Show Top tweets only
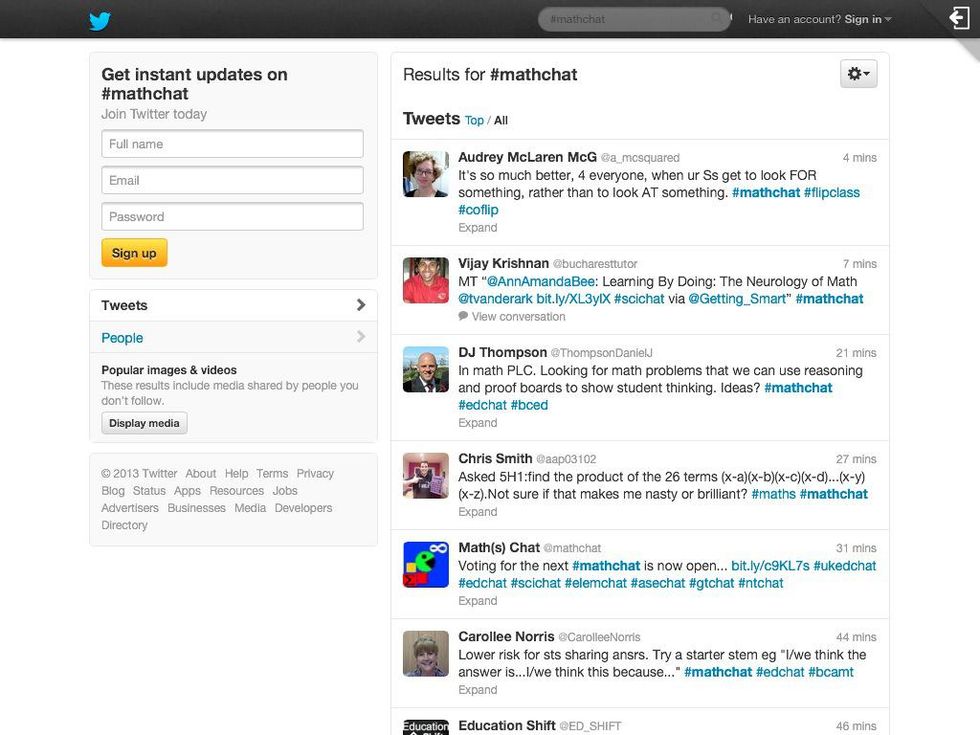 coord(474,120)
